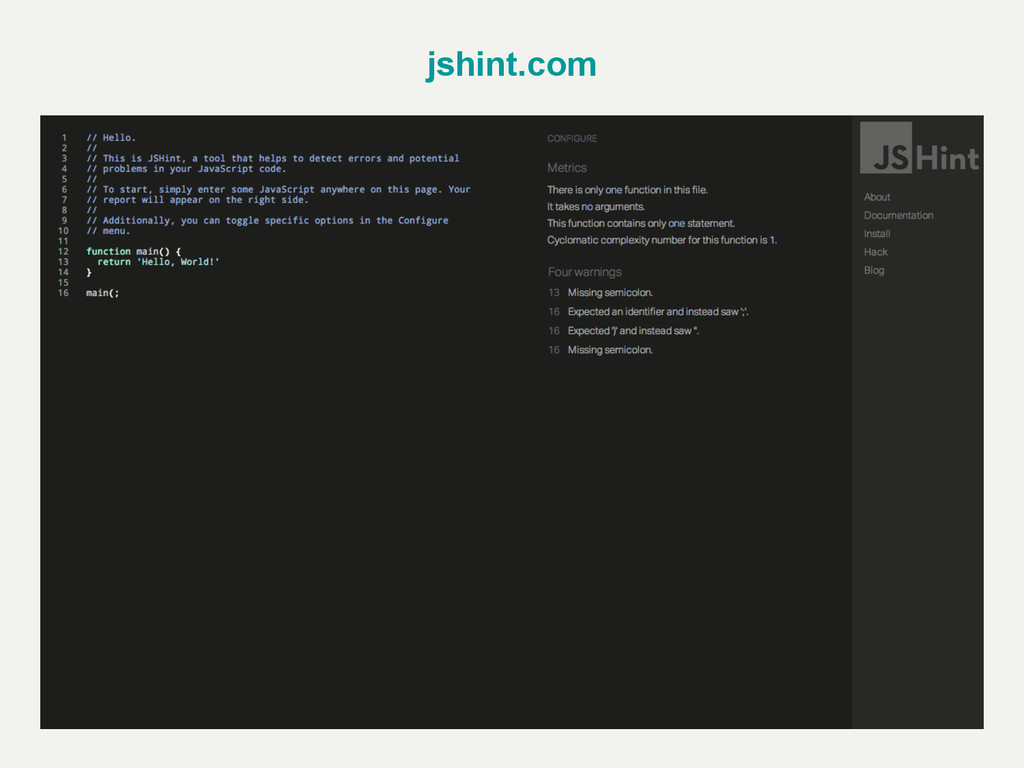Select the Metrics heading
The image size is (1024, 768).
(567, 168)
